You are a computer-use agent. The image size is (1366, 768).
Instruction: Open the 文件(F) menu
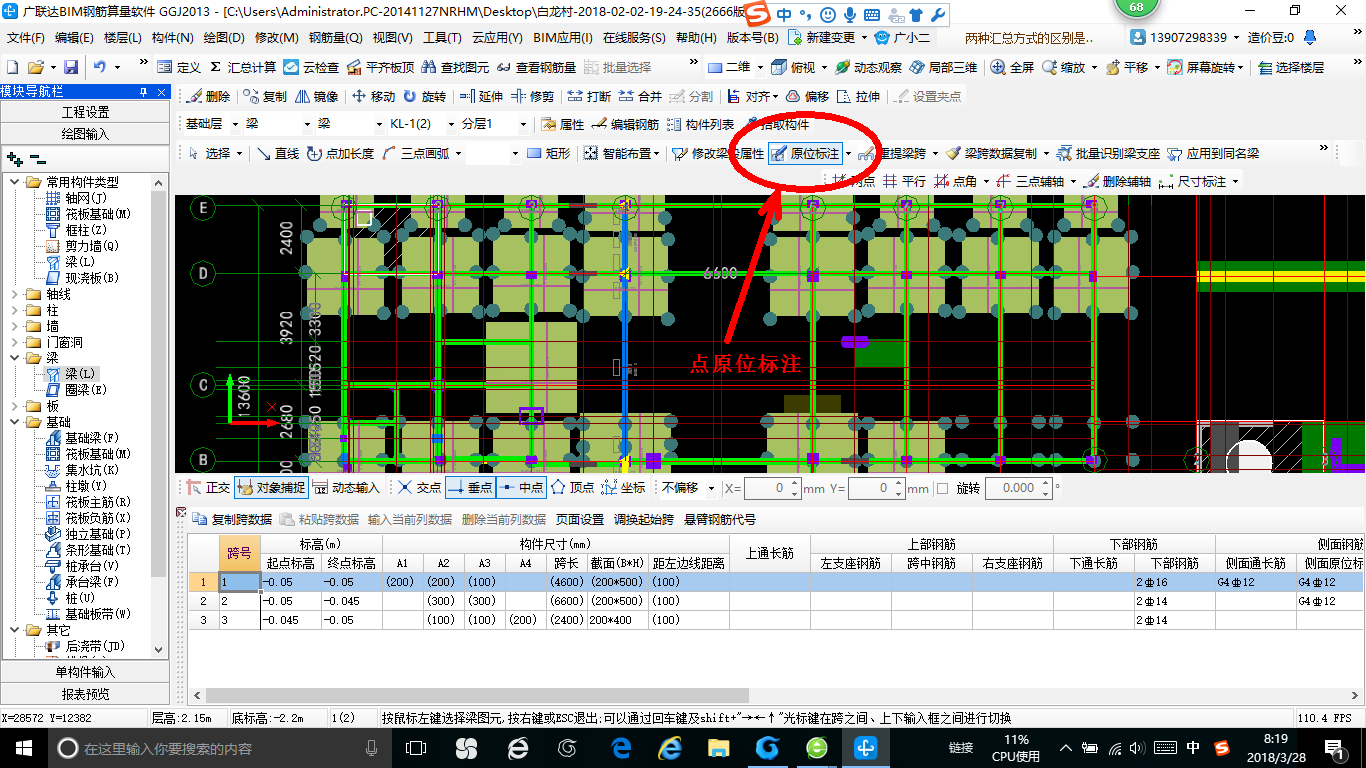pyautogui.click(x=26, y=37)
